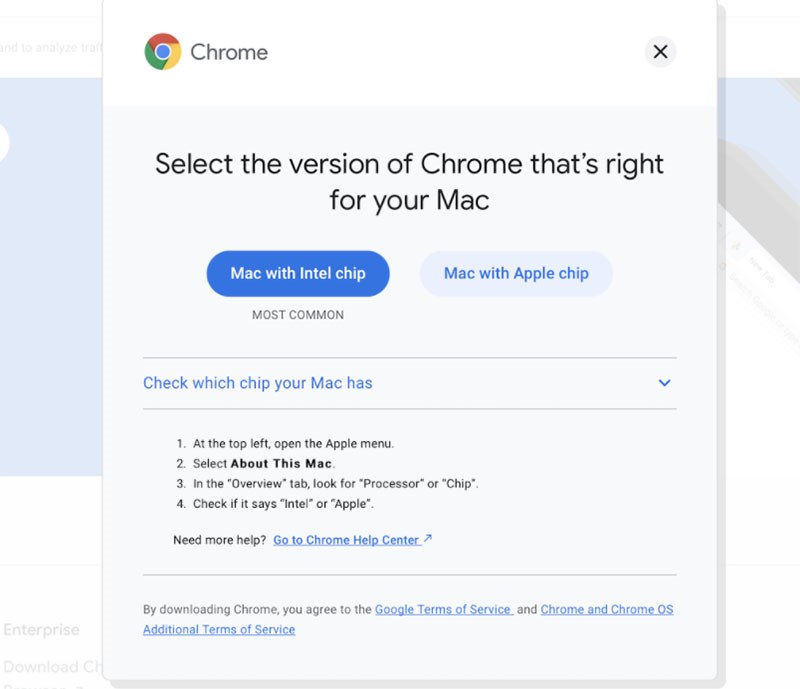
Task: Collapse chip instructions using the chevron arrow
Action: coord(664,383)
